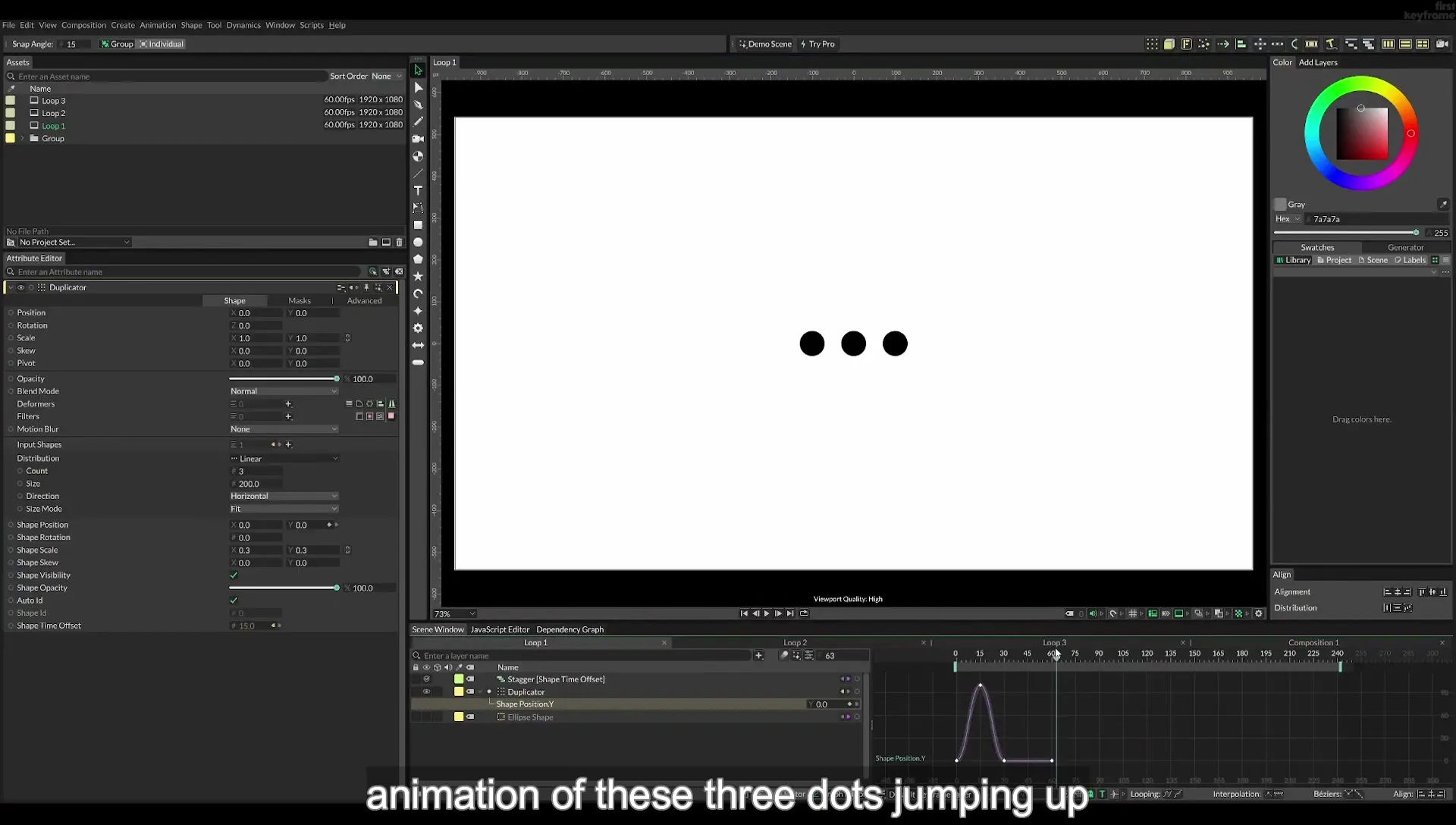Select the Arc shape tool
The width and height of the screenshot is (1456, 825).
418,293
